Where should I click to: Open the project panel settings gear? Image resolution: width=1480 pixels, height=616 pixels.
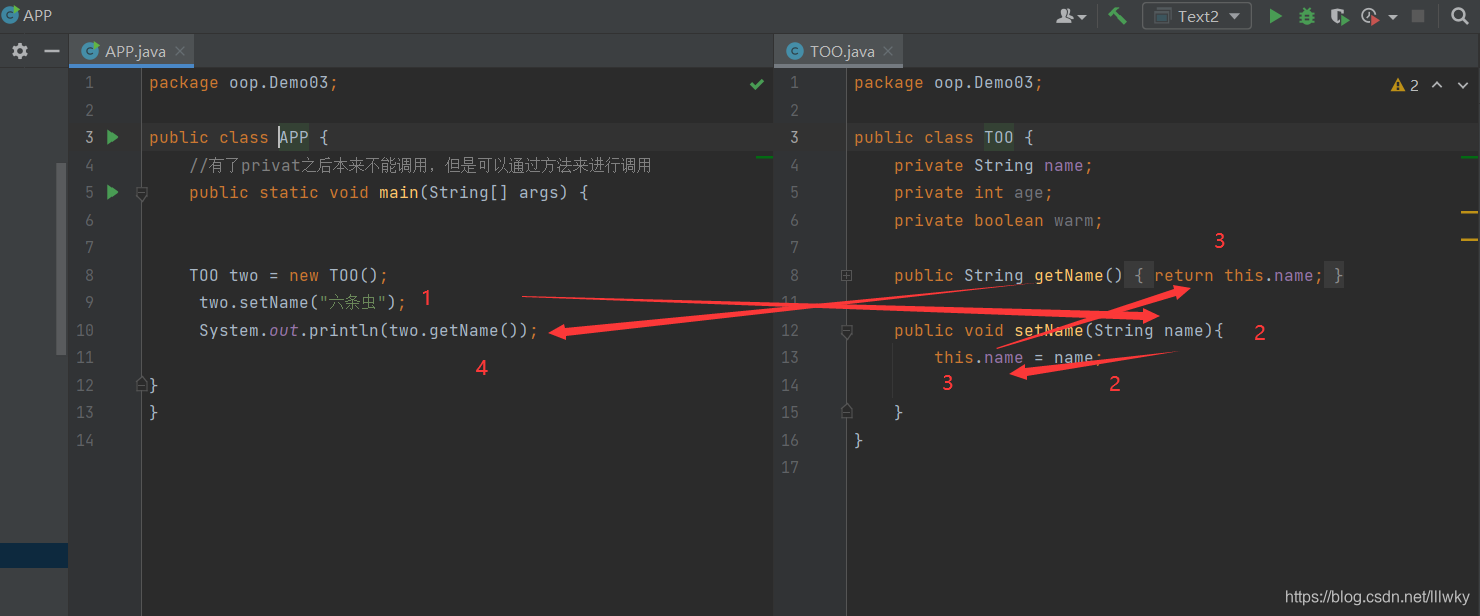pyautogui.click(x=20, y=51)
